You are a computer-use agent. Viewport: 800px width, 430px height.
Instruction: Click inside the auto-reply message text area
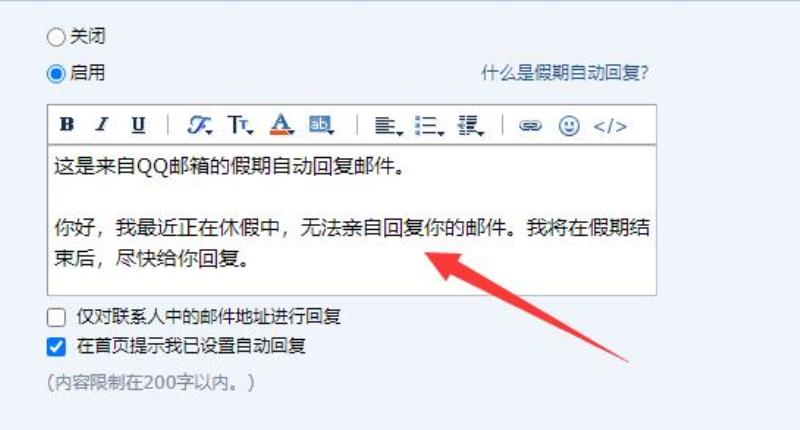click(352, 220)
